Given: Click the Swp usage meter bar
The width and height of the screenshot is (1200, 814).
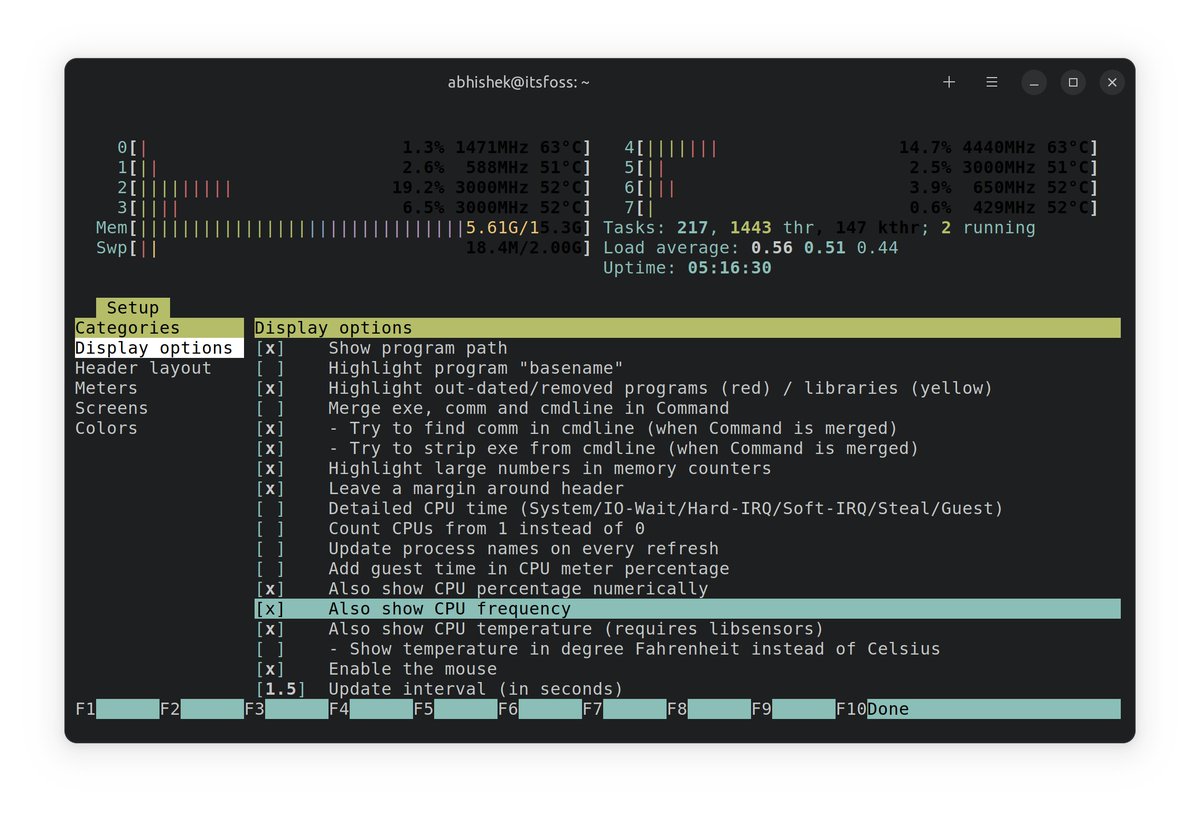Looking at the screenshot, I should click(x=343, y=248).
